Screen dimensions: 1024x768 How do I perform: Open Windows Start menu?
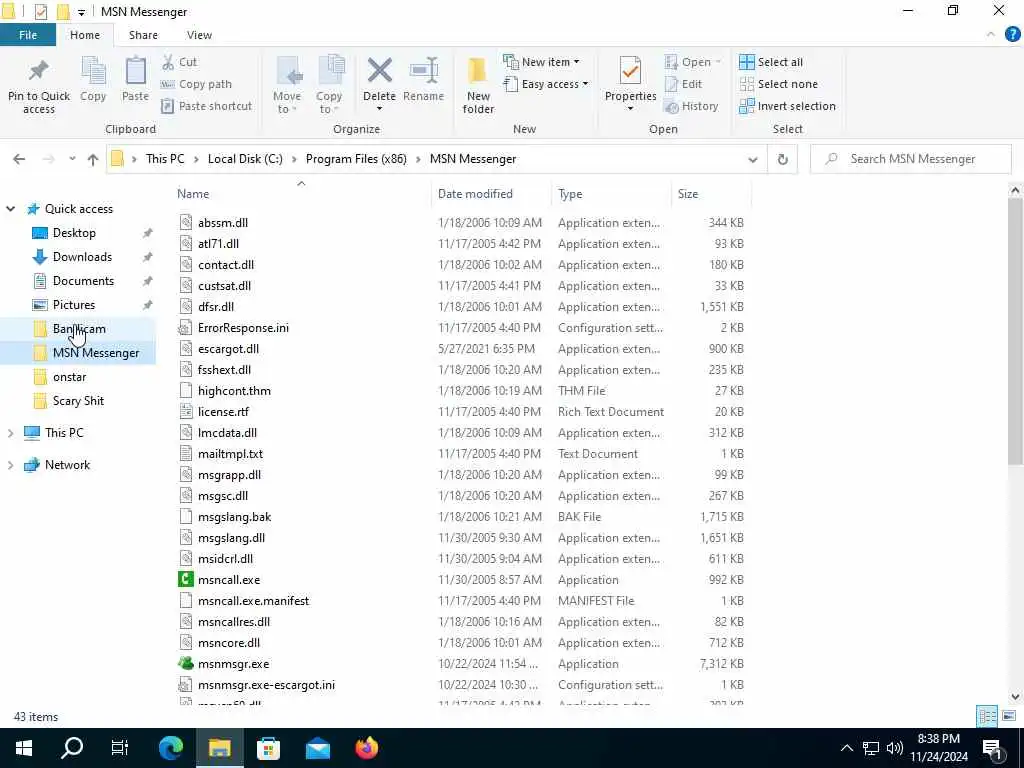tap(24, 748)
